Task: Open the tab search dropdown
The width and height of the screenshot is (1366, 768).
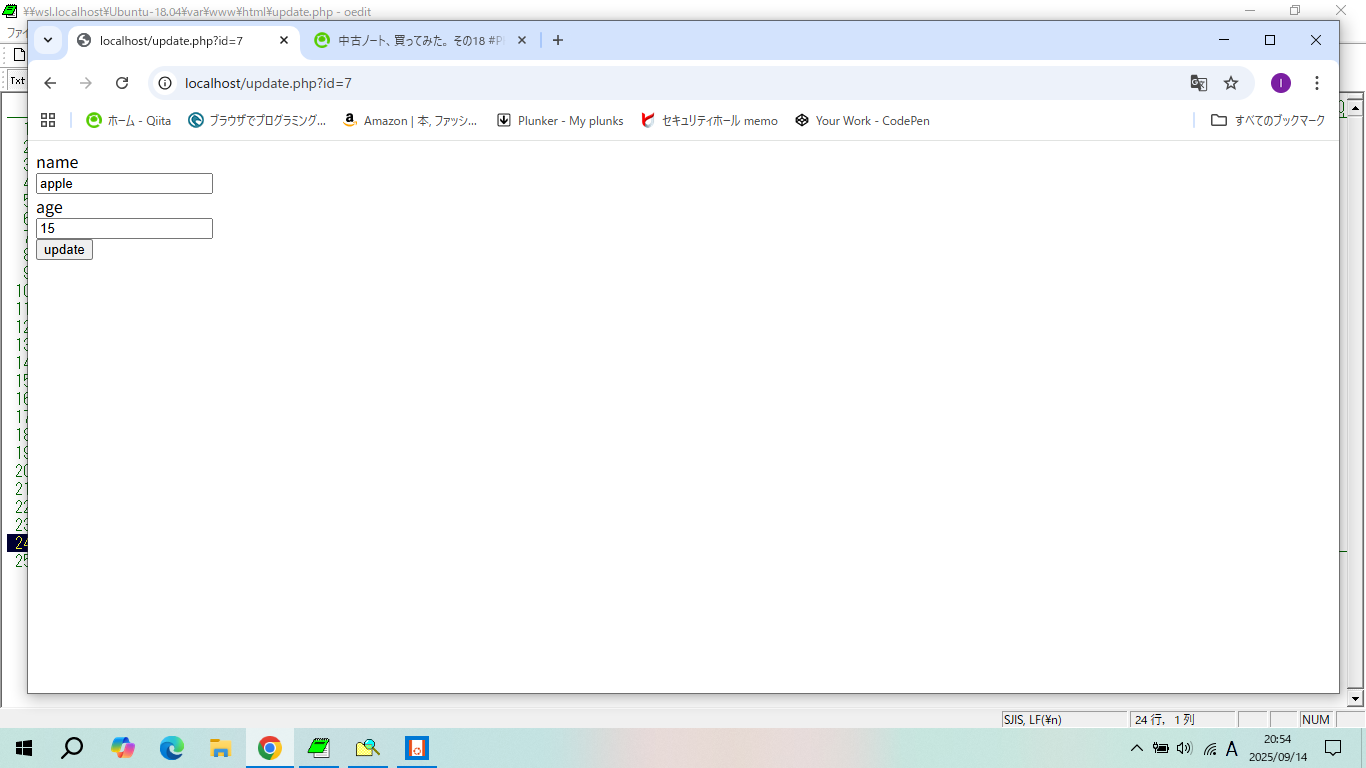Action: [x=48, y=40]
